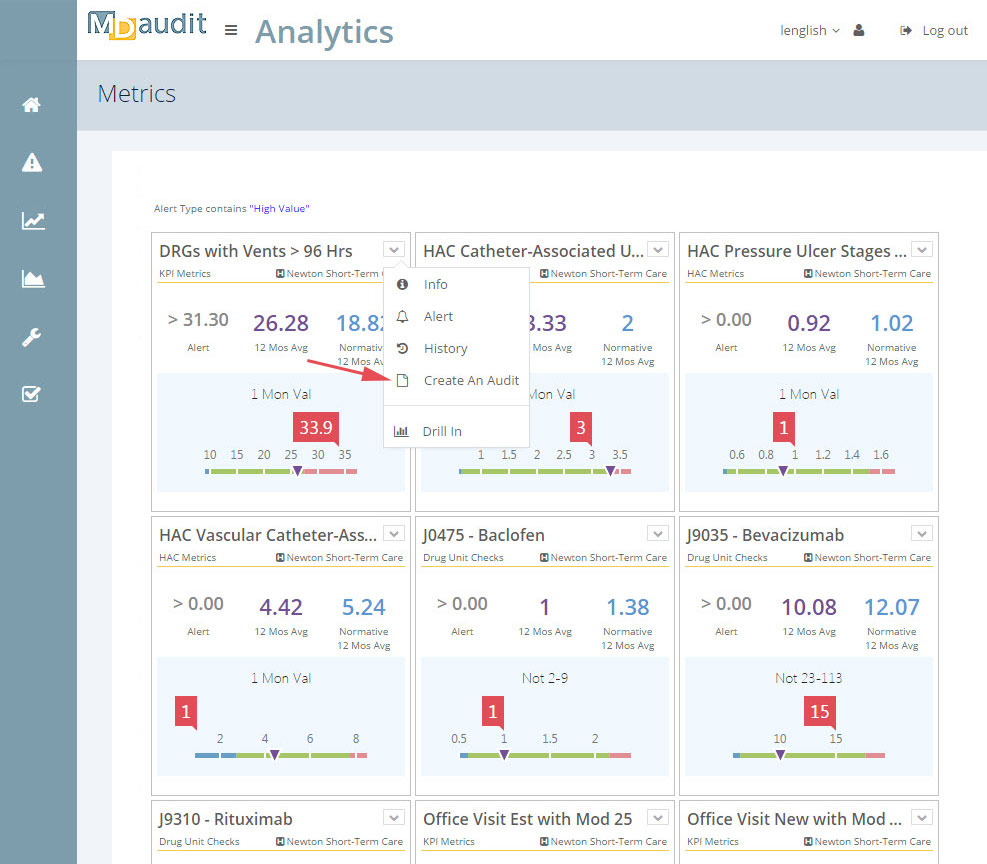This screenshot has width=987, height=864.
Task: Expand J9035 - Bevacizumab card dropdown
Action: click(x=922, y=534)
